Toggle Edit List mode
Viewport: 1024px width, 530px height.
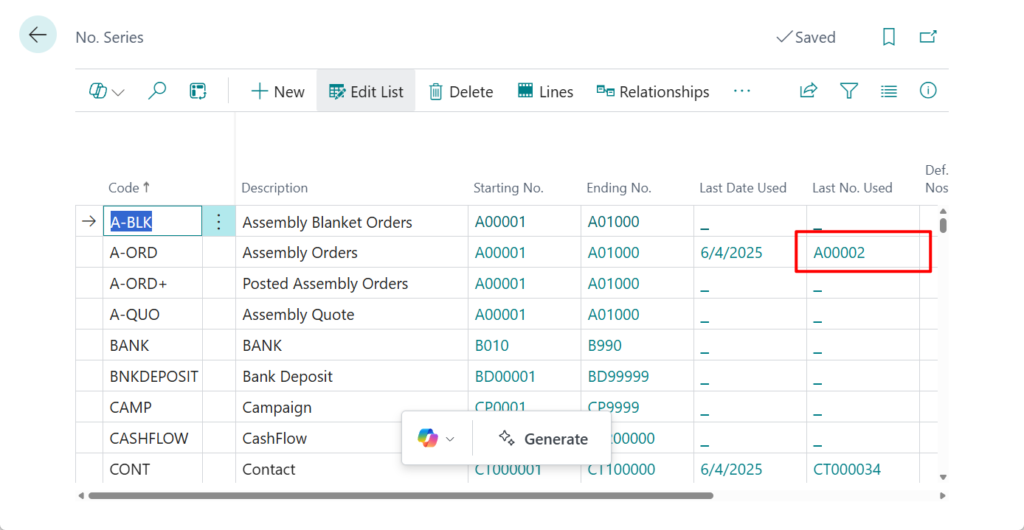pyautogui.click(x=366, y=91)
